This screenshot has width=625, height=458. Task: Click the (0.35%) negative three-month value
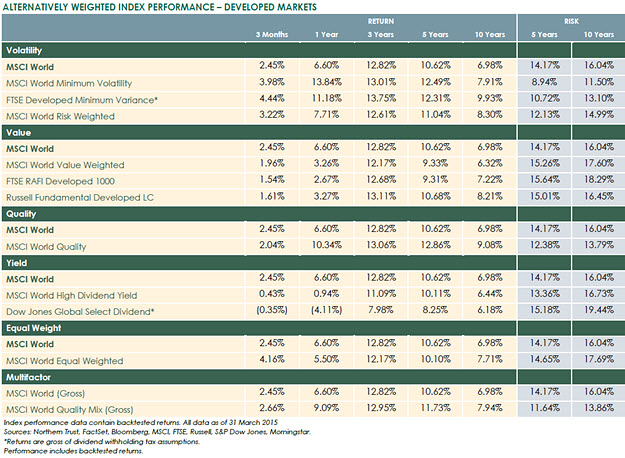pos(272,310)
